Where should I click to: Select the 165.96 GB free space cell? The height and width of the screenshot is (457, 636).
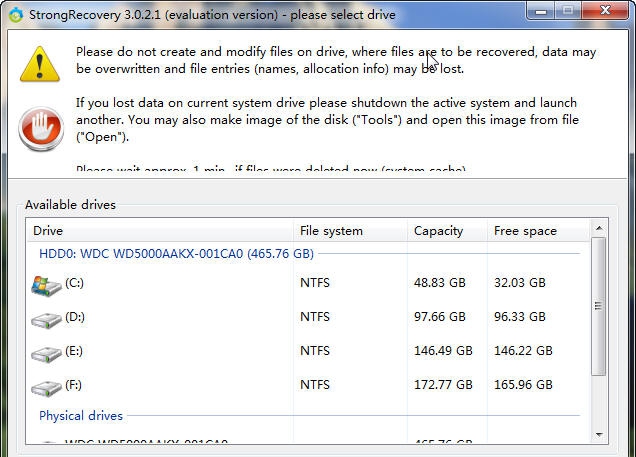coord(523,385)
